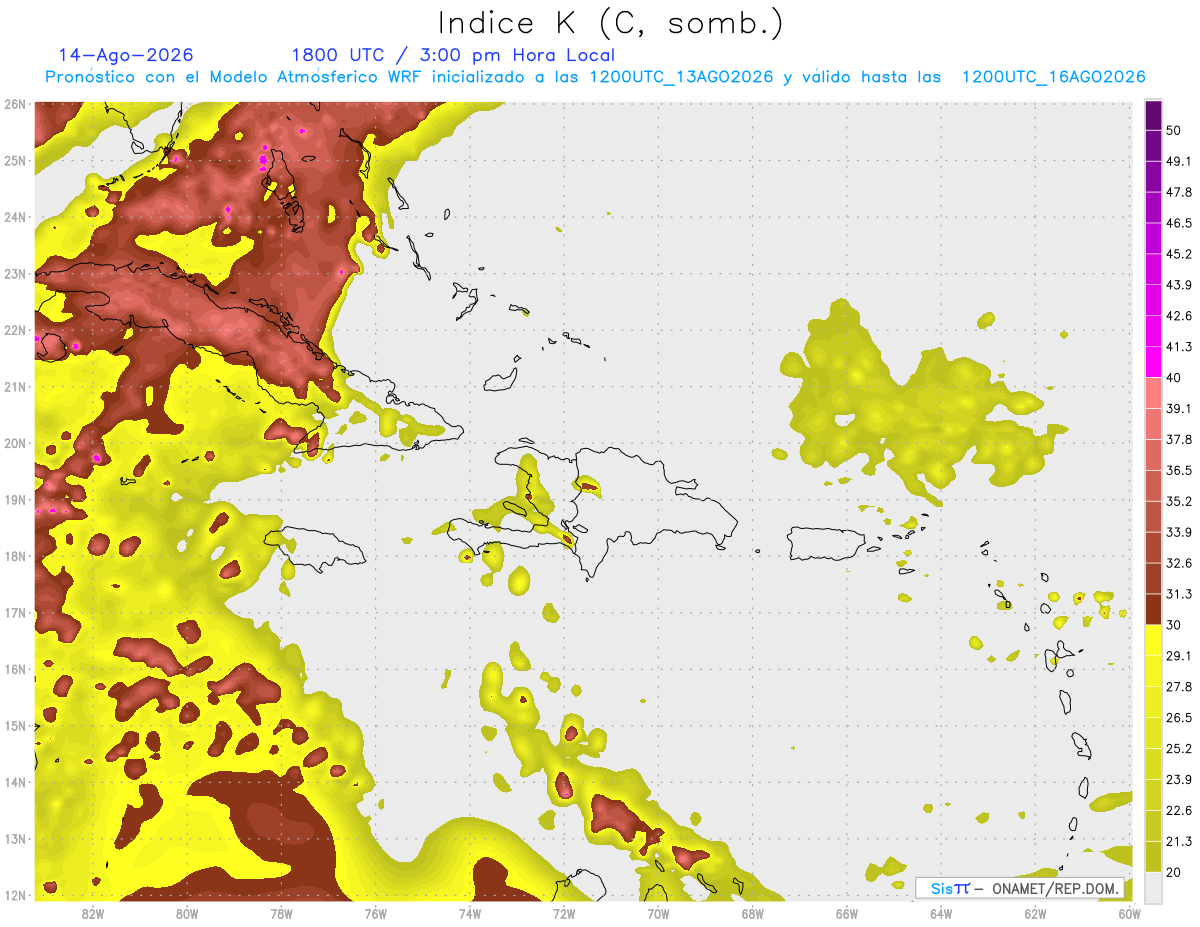The width and height of the screenshot is (1200, 927).
Task: Select colorbar label "26.5"
Action: [1179, 718]
